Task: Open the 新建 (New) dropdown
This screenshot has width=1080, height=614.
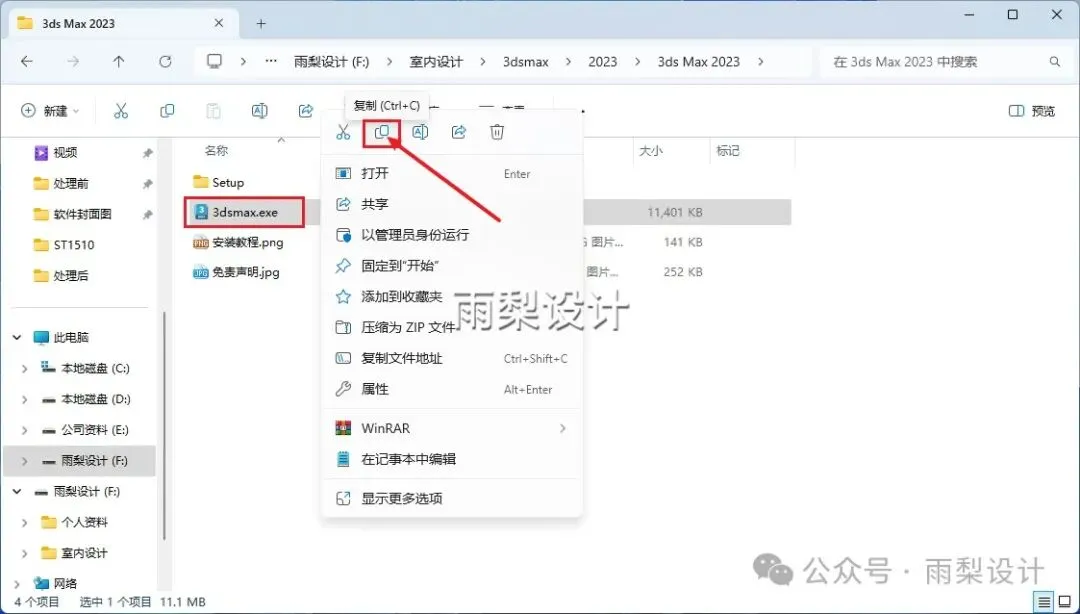Action: [50, 111]
